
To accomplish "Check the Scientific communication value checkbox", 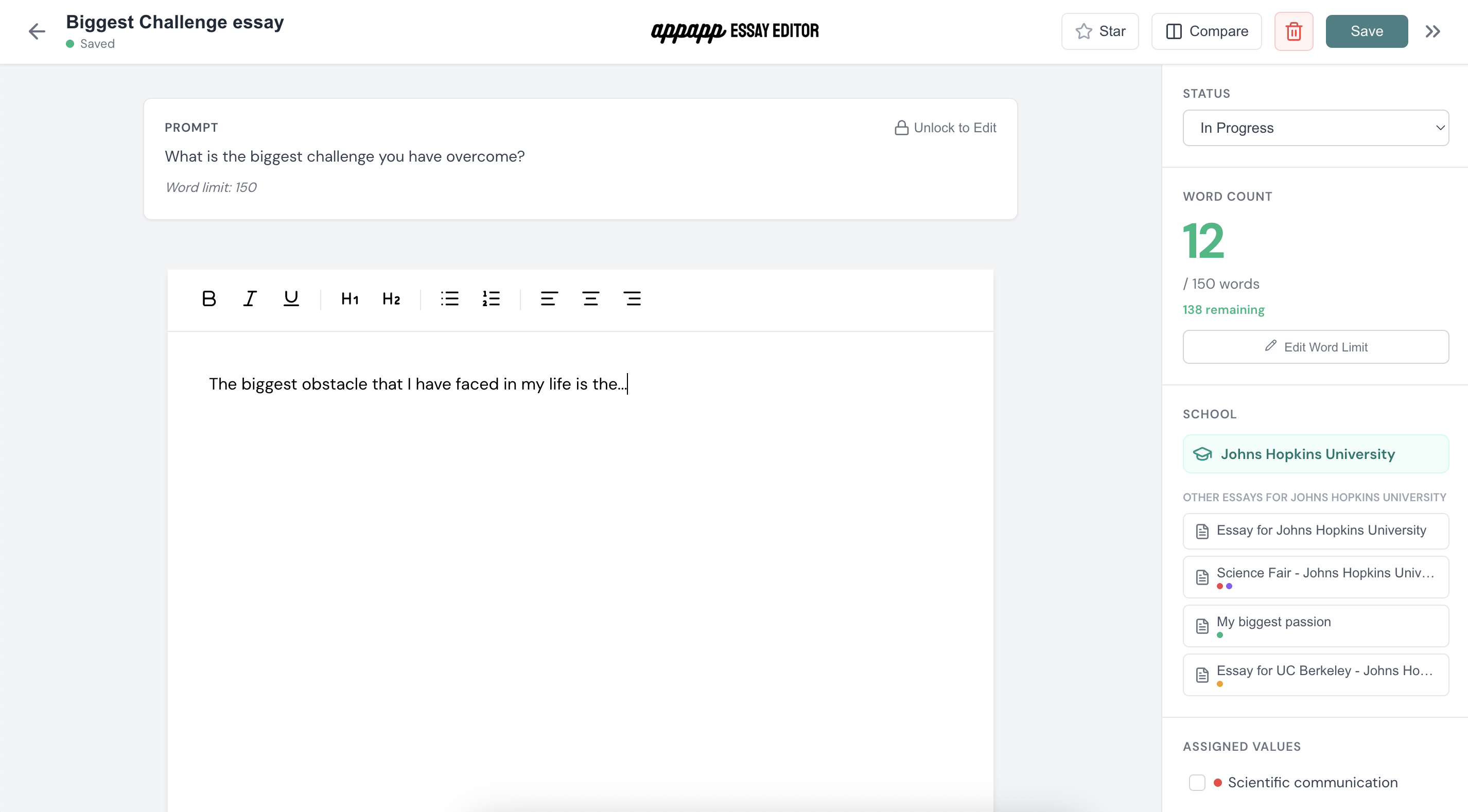I will coord(1197,782).
